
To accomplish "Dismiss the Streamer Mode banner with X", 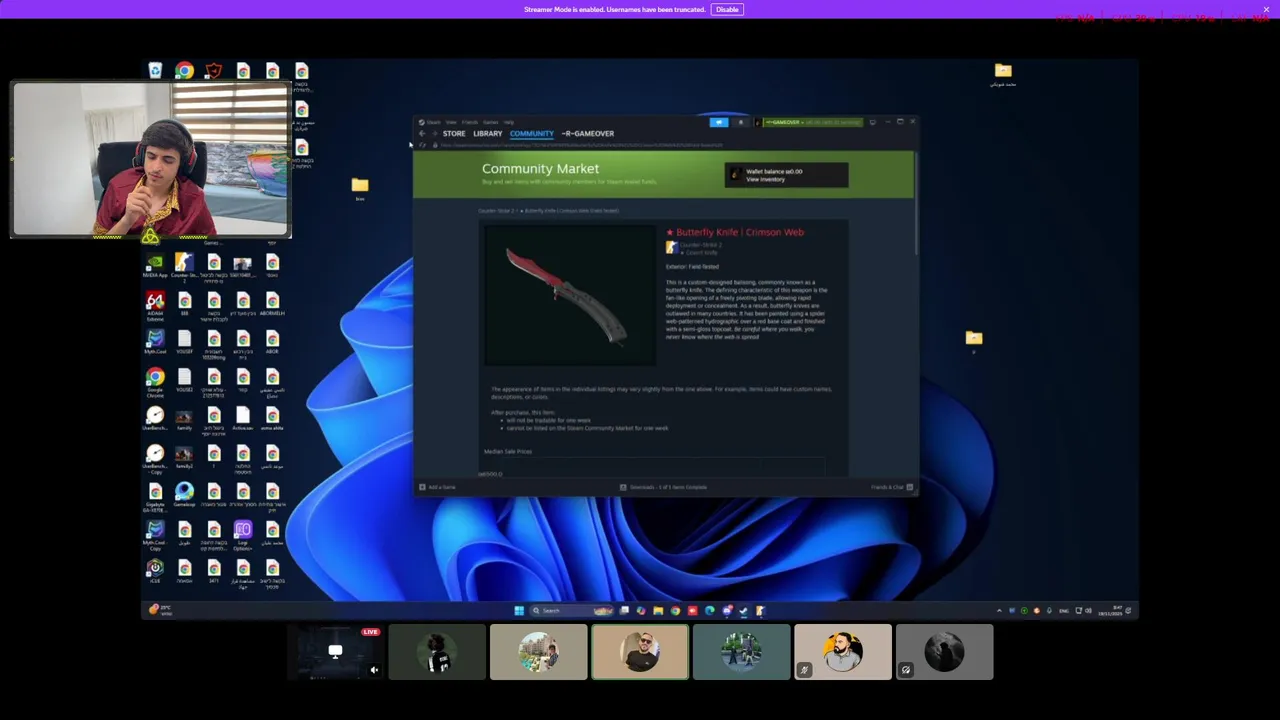I will point(1266,9).
